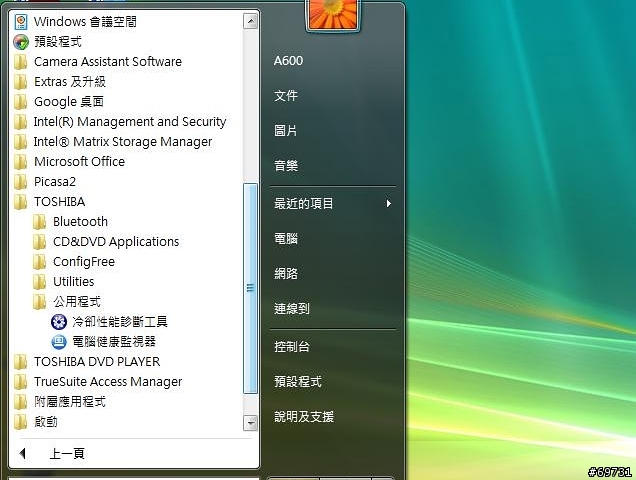Viewport: 636px width, 480px height.
Task: Click Camera Assistant Software text label
Action: tap(108, 62)
